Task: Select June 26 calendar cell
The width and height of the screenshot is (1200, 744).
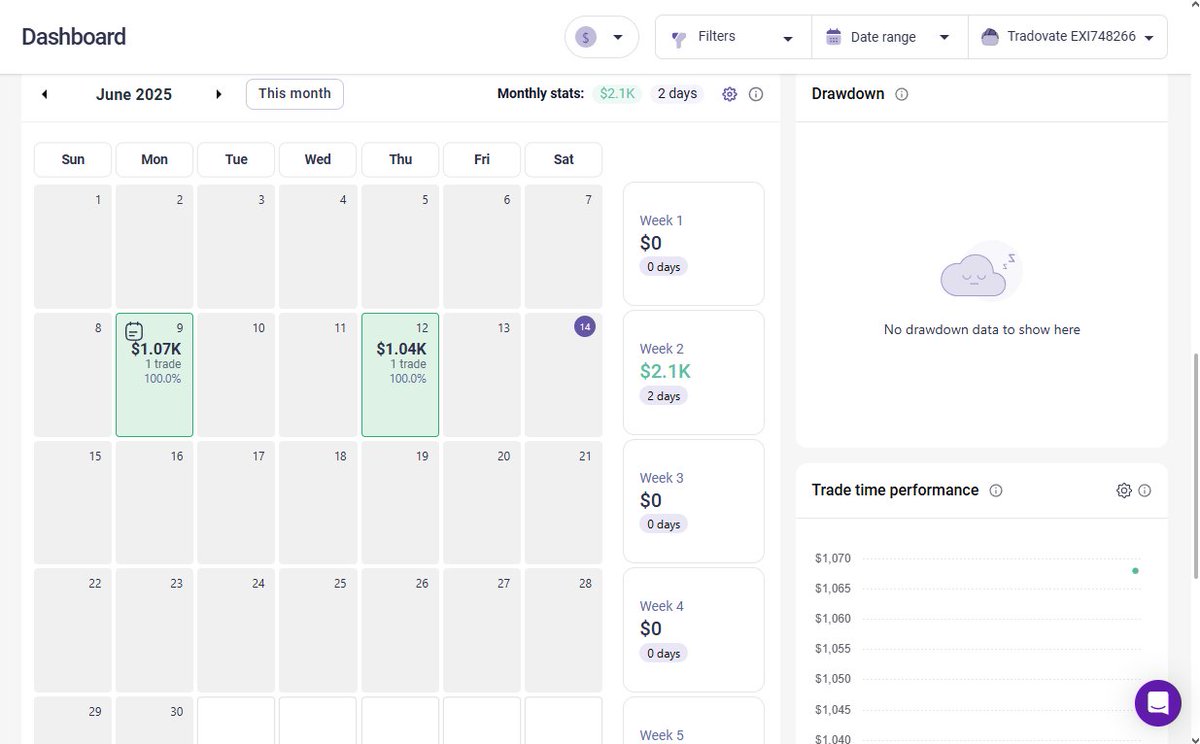Action: (400, 631)
